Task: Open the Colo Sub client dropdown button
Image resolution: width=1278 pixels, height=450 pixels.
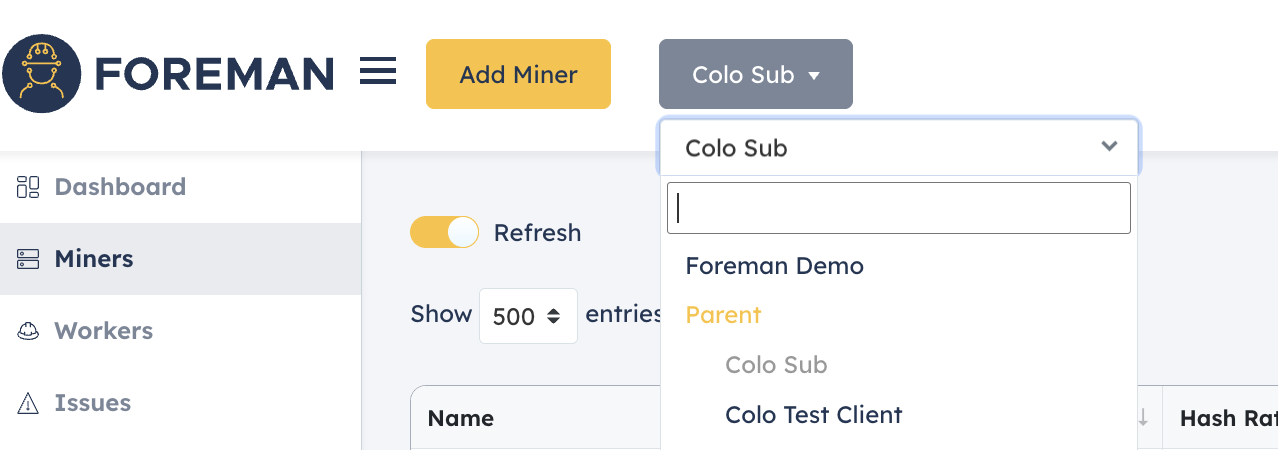Action: point(756,74)
